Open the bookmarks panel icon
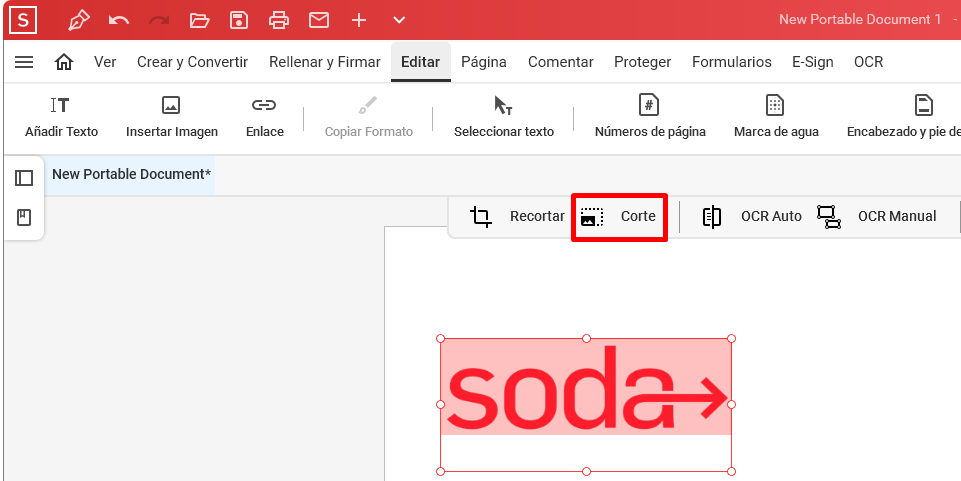Image resolution: width=961 pixels, height=481 pixels. (x=24, y=218)
